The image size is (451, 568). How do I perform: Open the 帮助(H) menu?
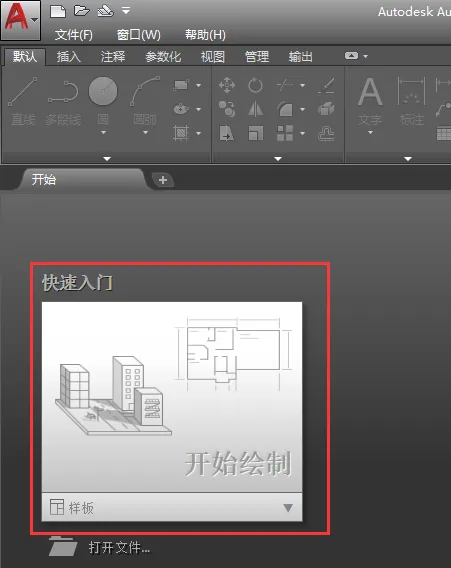click(x=205, y=35)
